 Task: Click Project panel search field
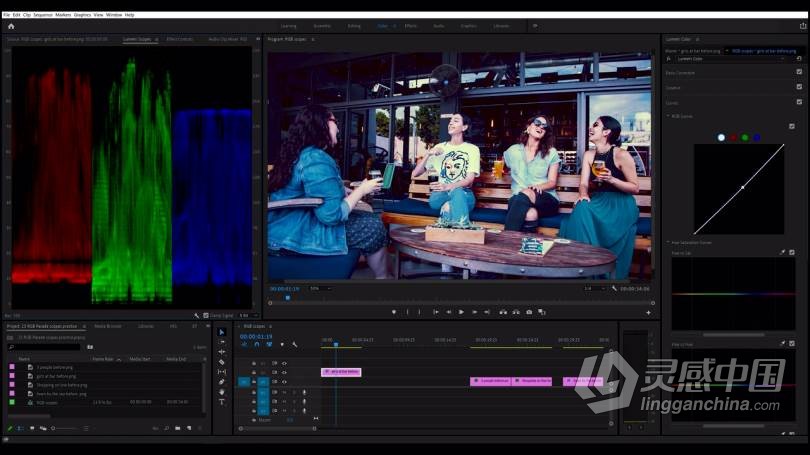pyautogui.click(x=44, y=347)
